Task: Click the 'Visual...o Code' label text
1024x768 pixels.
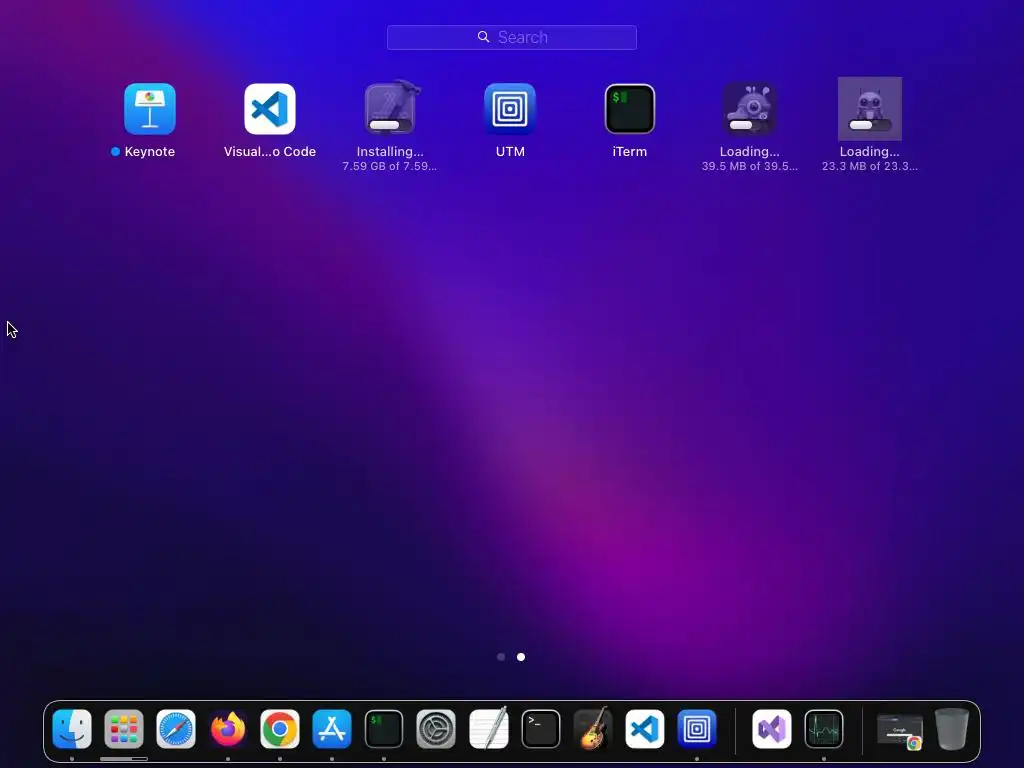Action: 270,152
